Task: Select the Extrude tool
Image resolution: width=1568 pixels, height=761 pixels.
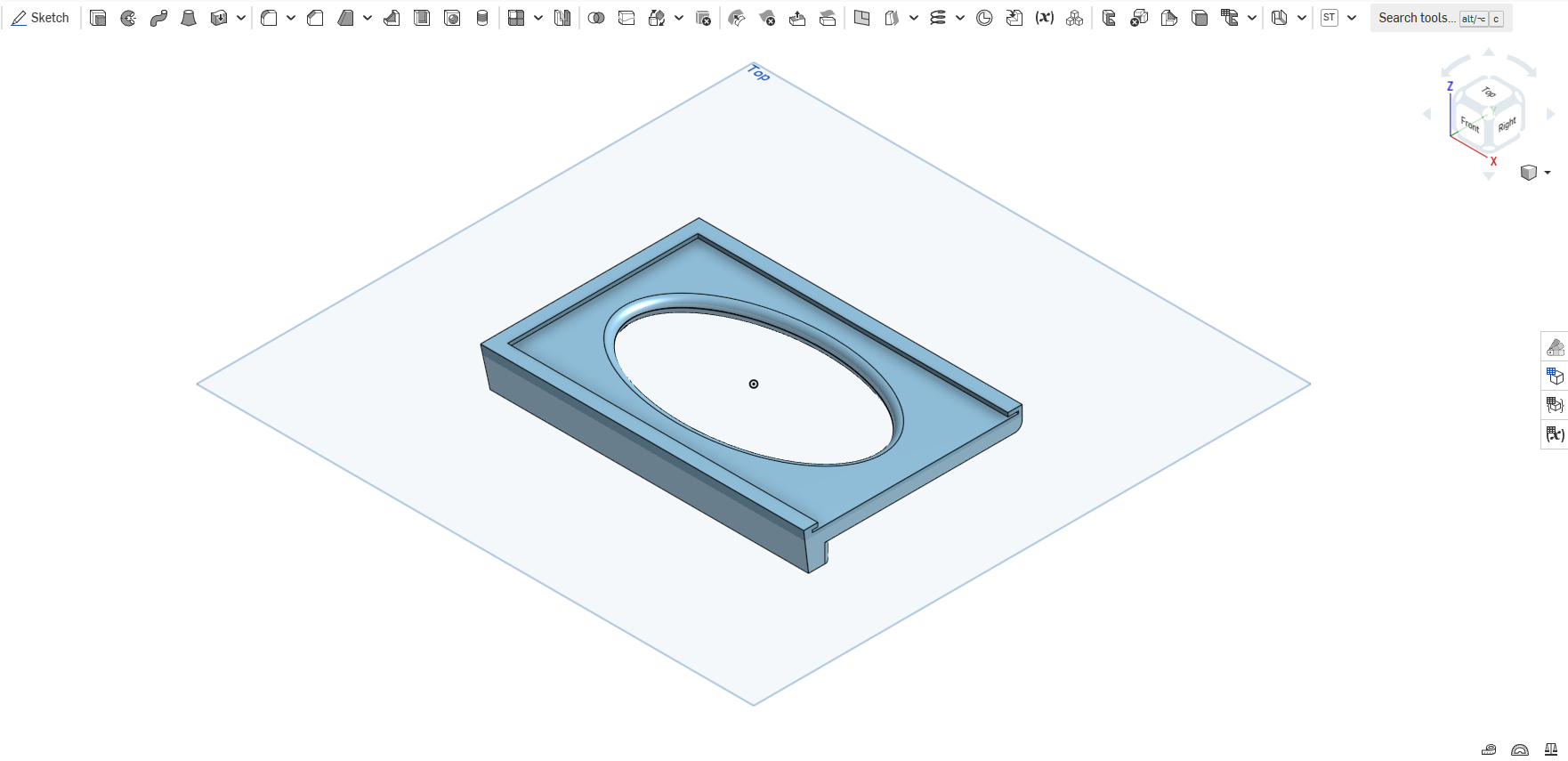Action: [99, 18]
